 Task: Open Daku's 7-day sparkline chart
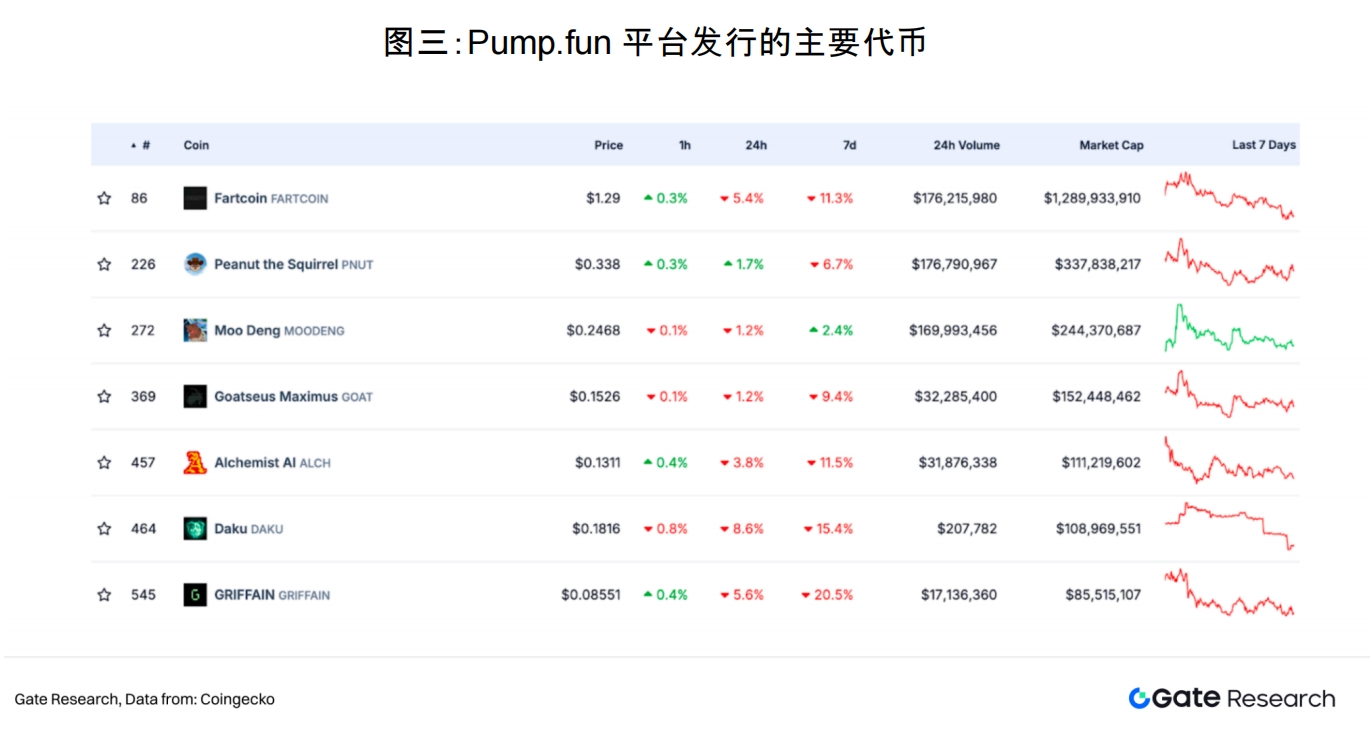(x=1230, y=526)
